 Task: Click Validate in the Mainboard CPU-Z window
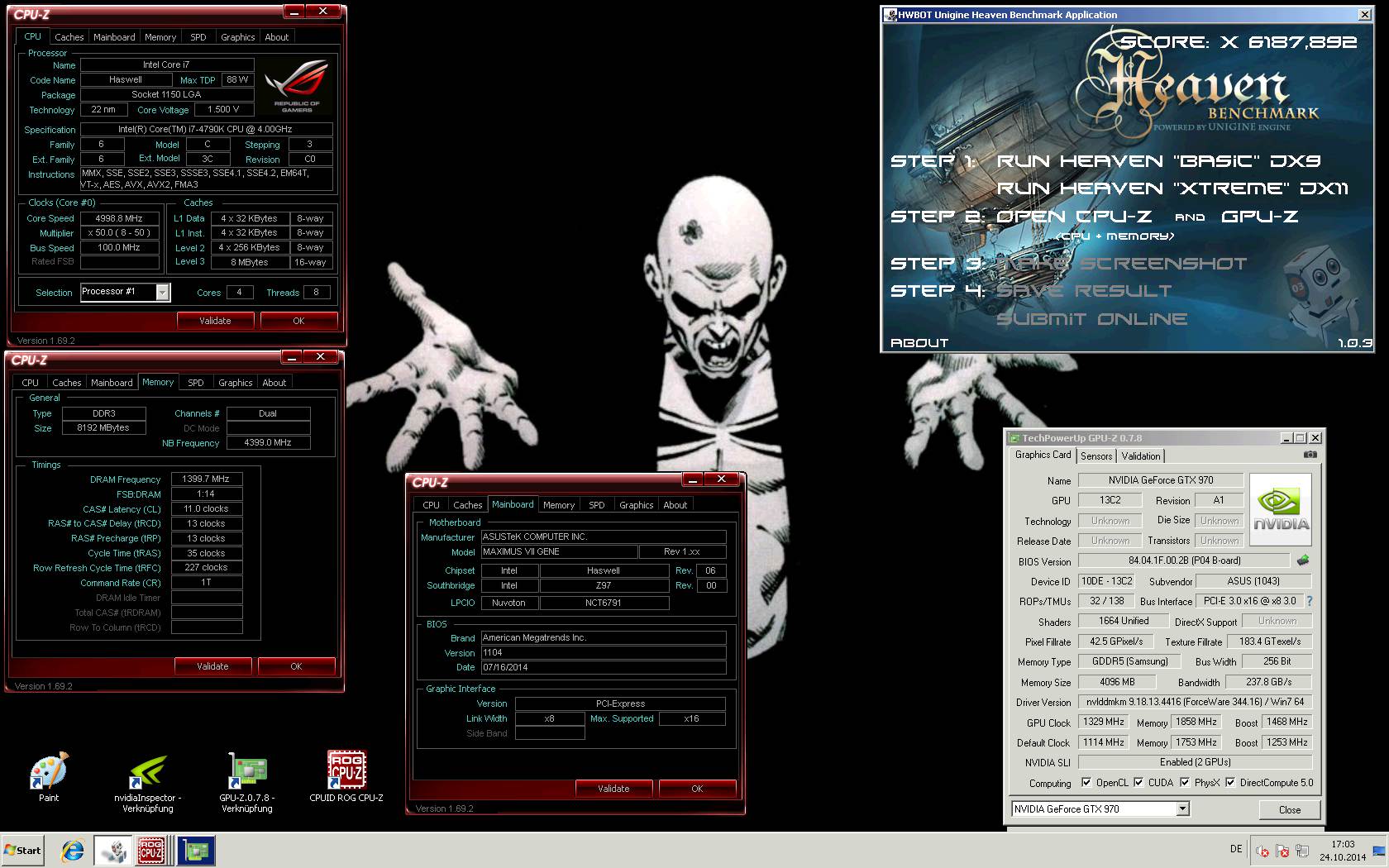pos(613,789)
